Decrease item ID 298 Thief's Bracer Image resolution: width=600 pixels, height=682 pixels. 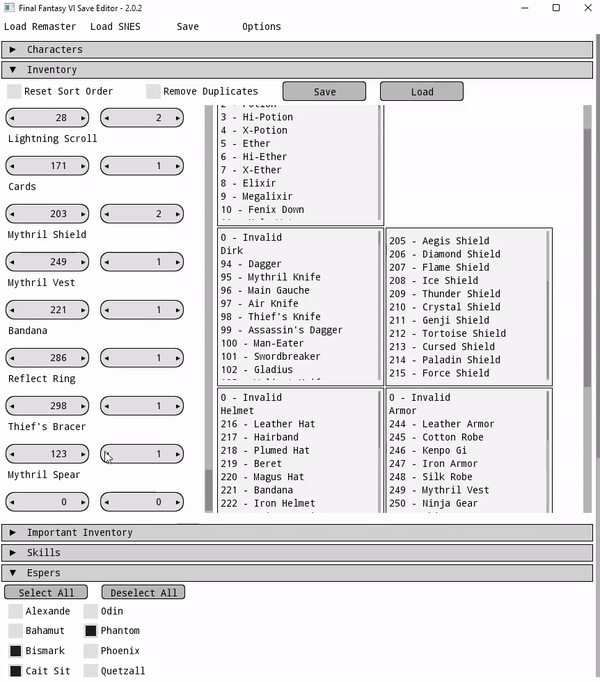point(12,406)
